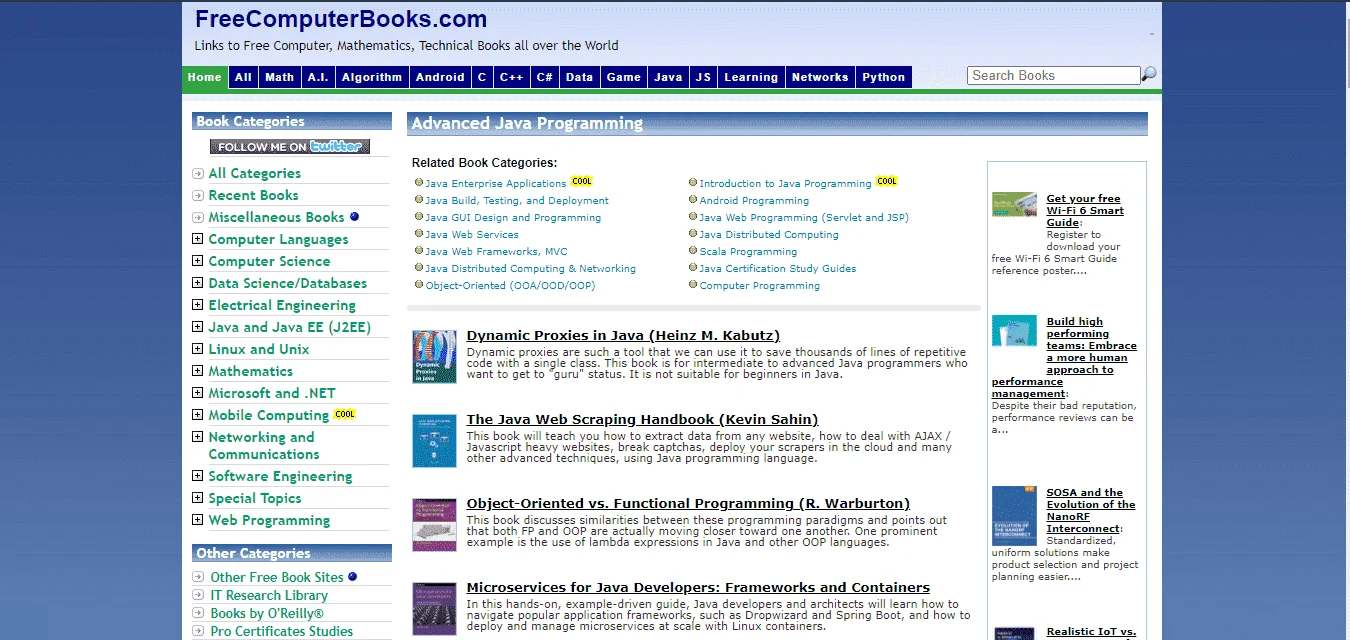This screenshot has width=1350, height=640.
Task: Focus the Search Books field
Action: (x=1054, y=75)
